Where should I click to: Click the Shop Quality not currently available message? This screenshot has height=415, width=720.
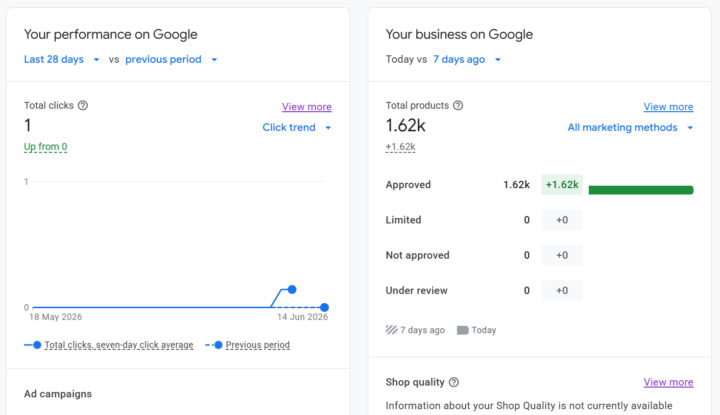[529, 406]
